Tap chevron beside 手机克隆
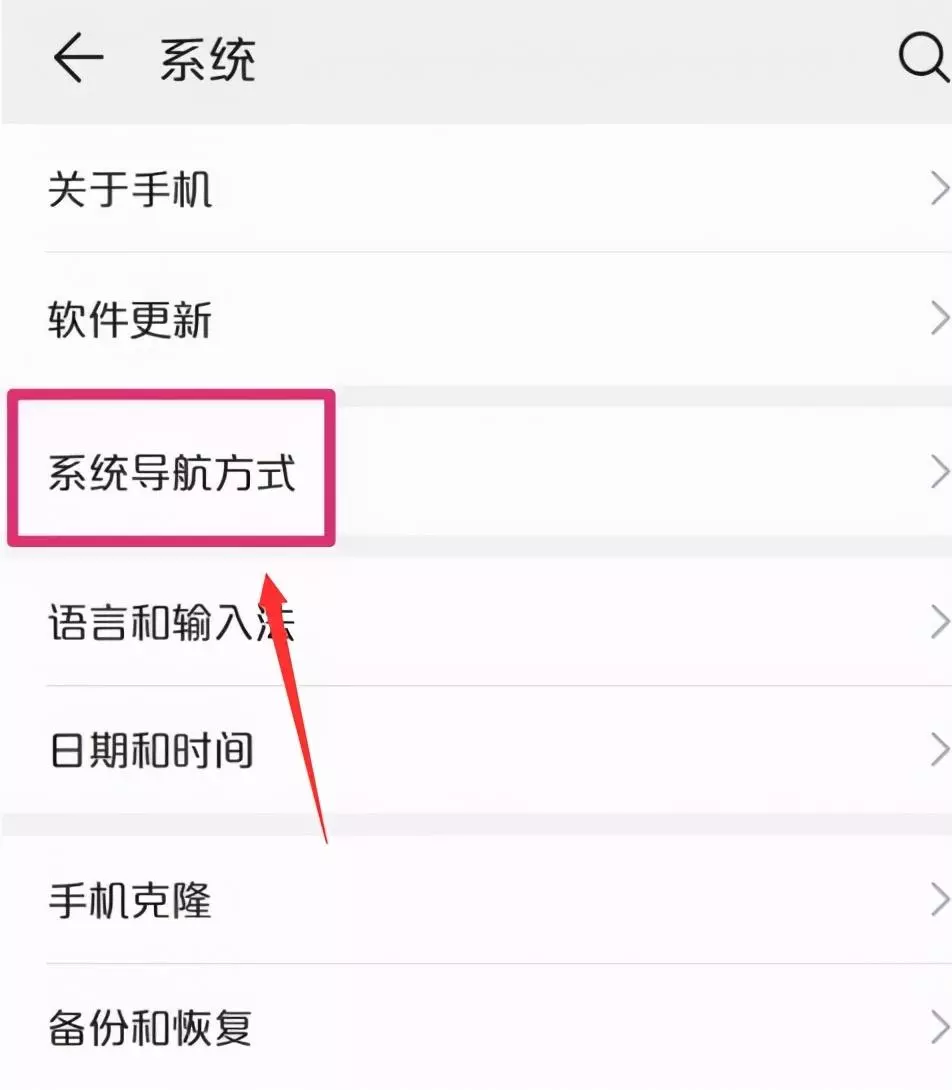This screenshot has width=952, height=1090. pos(939,900)
